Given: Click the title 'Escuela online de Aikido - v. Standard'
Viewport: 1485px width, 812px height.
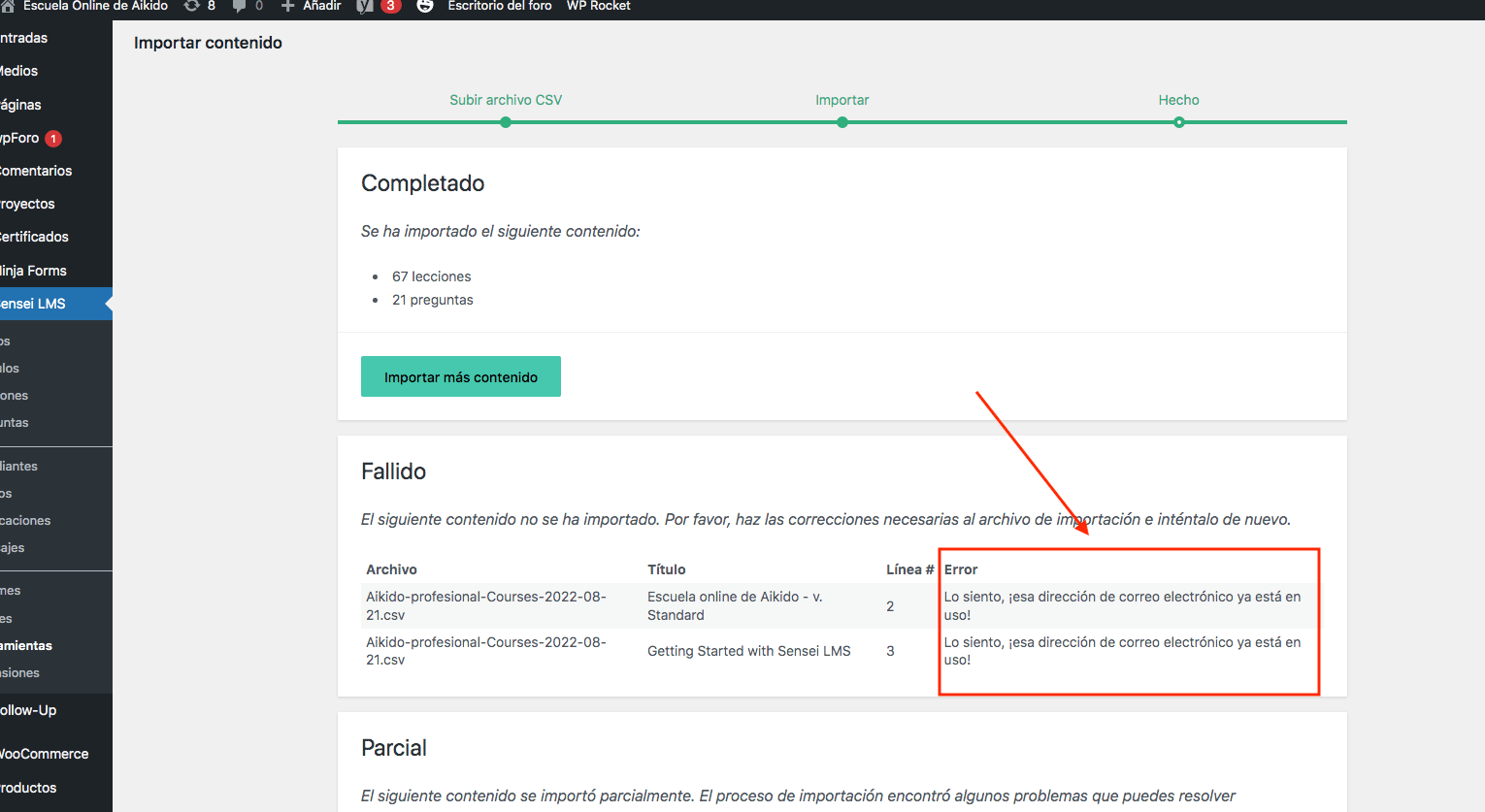Looking at the screenshot, I should point(735,605).
